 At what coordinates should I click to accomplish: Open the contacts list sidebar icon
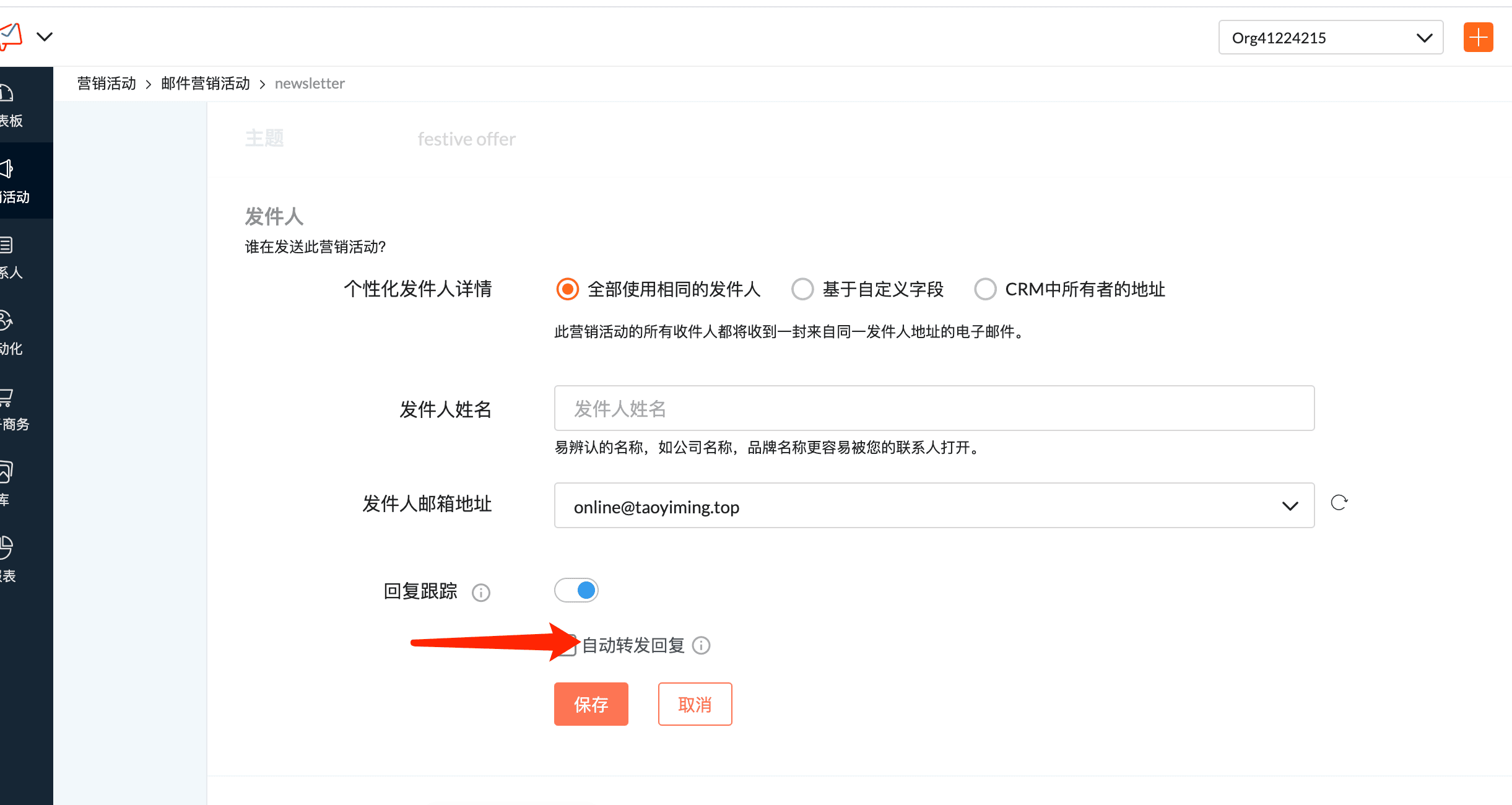pos(6,245)
